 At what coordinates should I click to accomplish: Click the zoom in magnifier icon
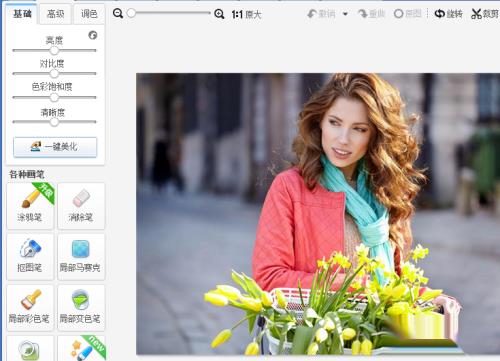click(x=219, y=14)
